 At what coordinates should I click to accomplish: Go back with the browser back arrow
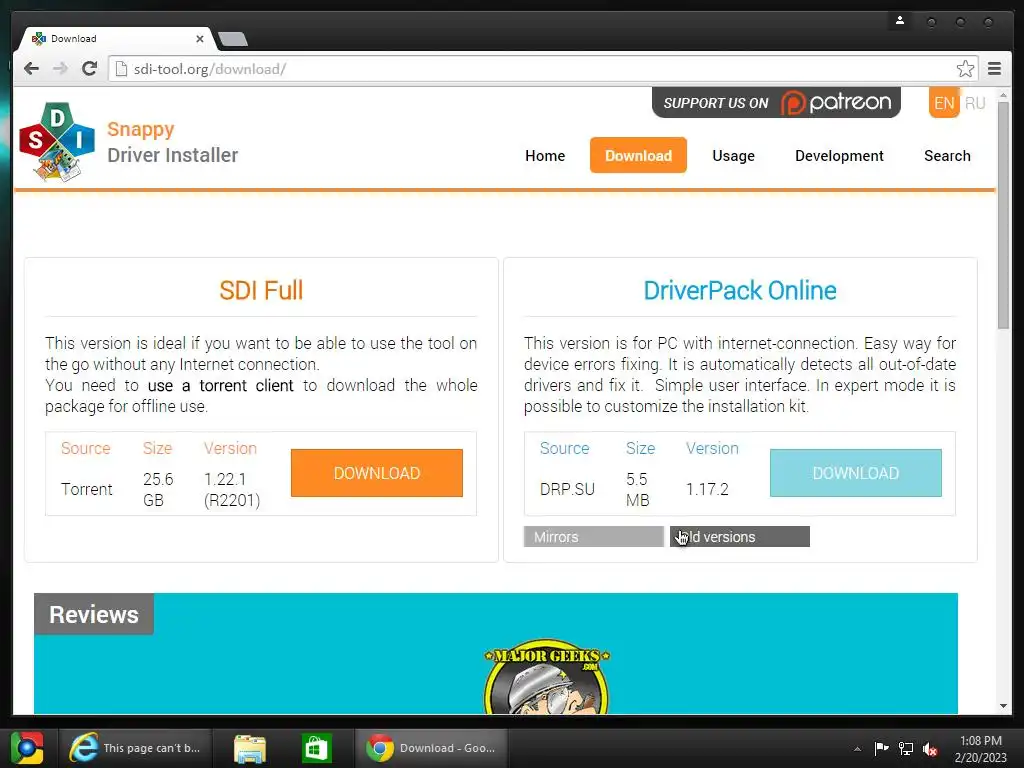[31, 69]
